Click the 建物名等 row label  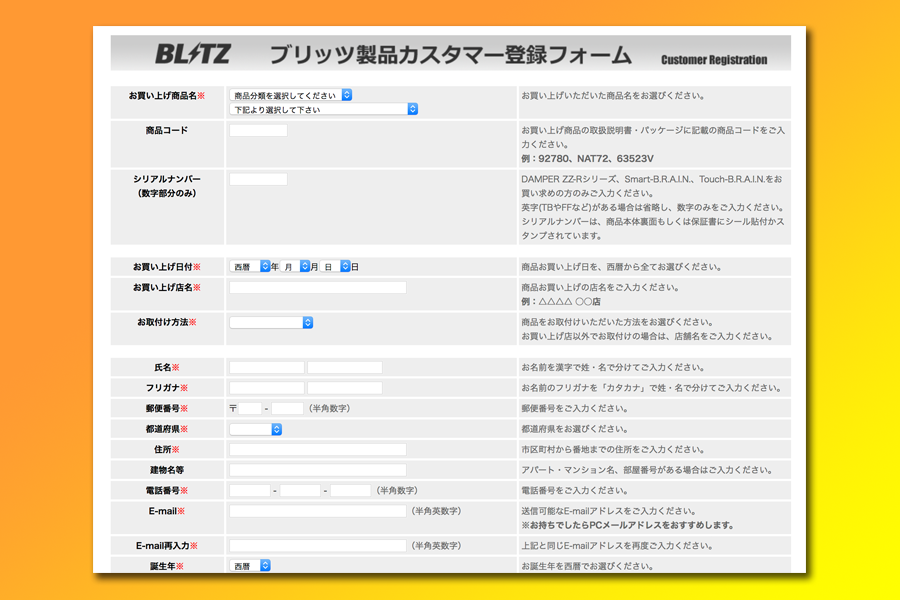(167, 470)
